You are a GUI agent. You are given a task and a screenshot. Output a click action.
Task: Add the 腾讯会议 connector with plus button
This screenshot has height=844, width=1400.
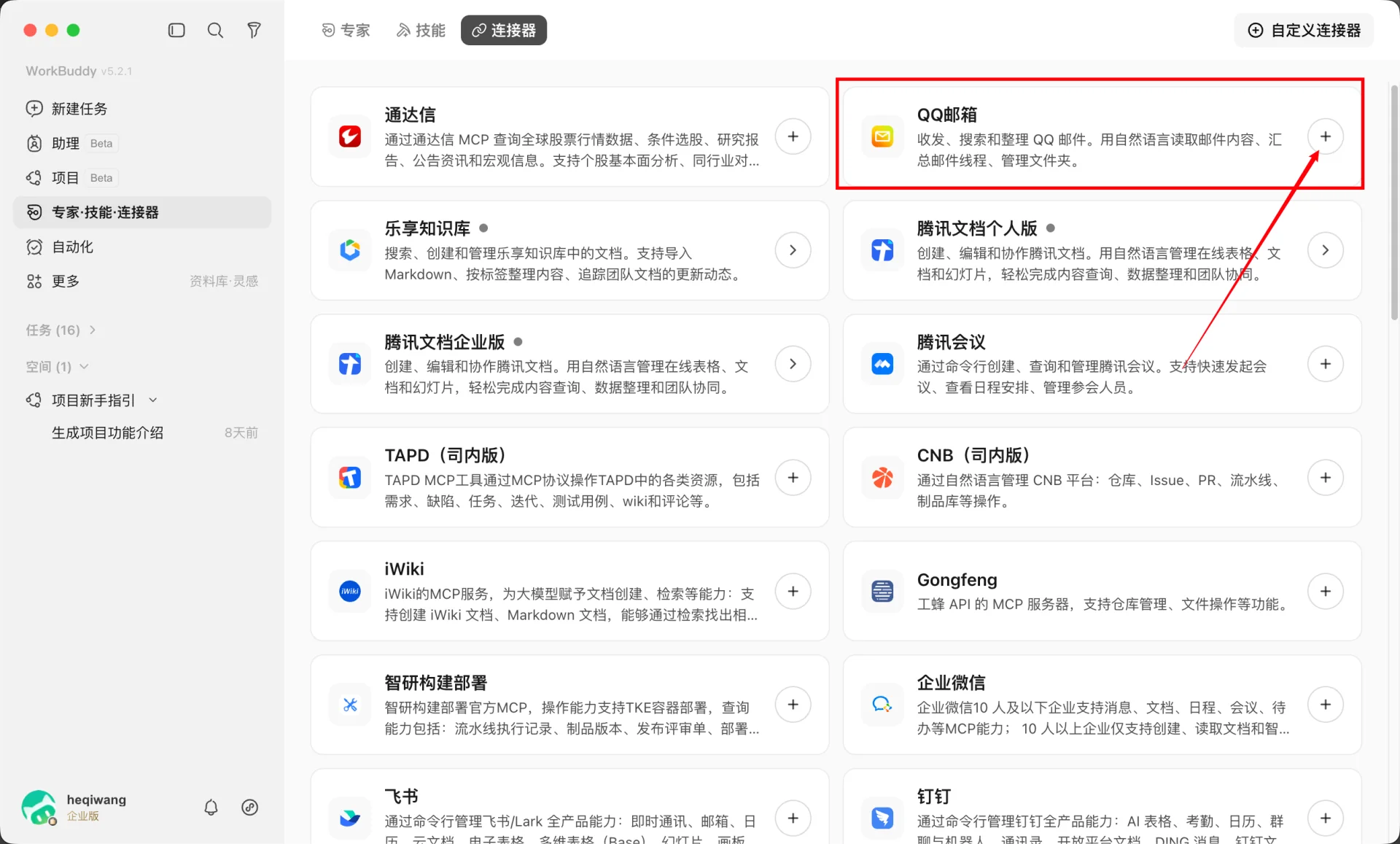point(1325,364)
